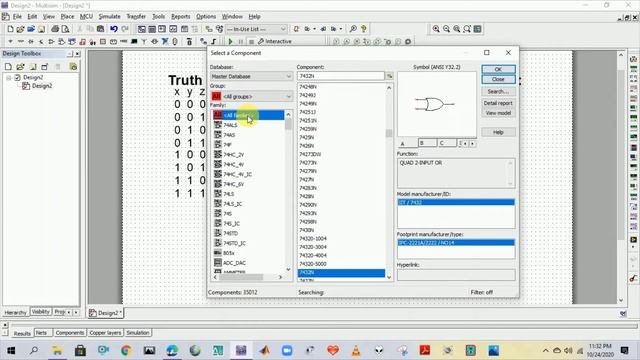Click the Detail report button
This screenshot has width=640, height=360.
pos(498,103)
